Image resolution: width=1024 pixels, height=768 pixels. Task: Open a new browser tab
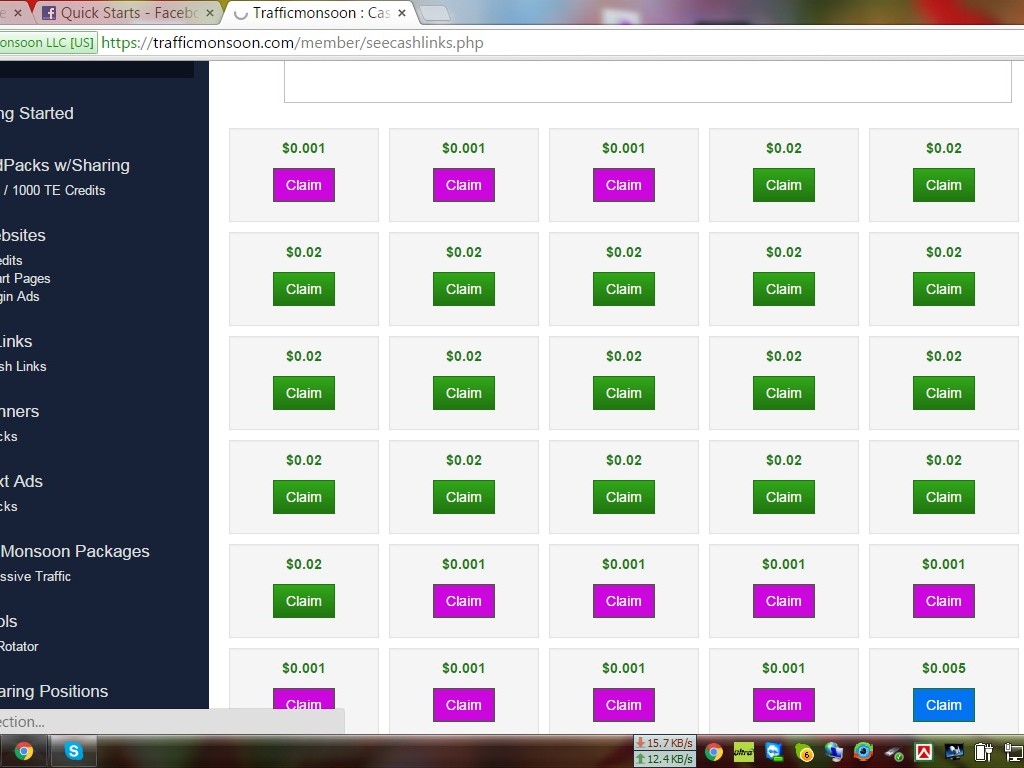[434, 13]
